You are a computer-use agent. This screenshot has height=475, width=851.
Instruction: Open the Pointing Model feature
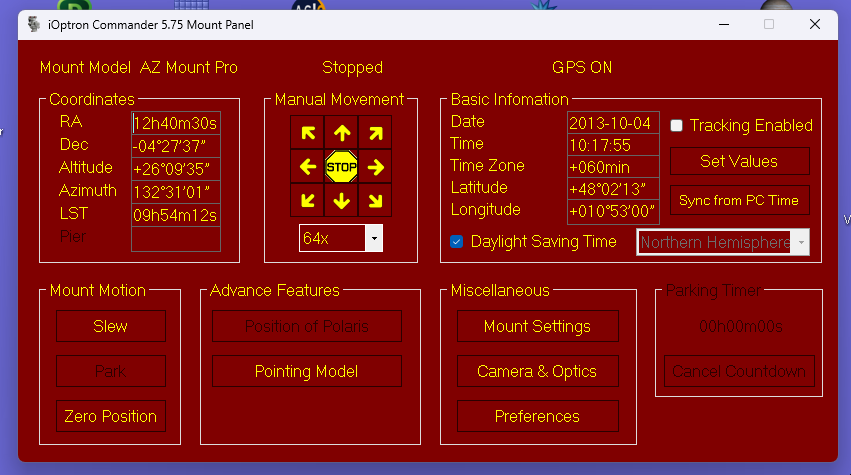pos(307,371)
